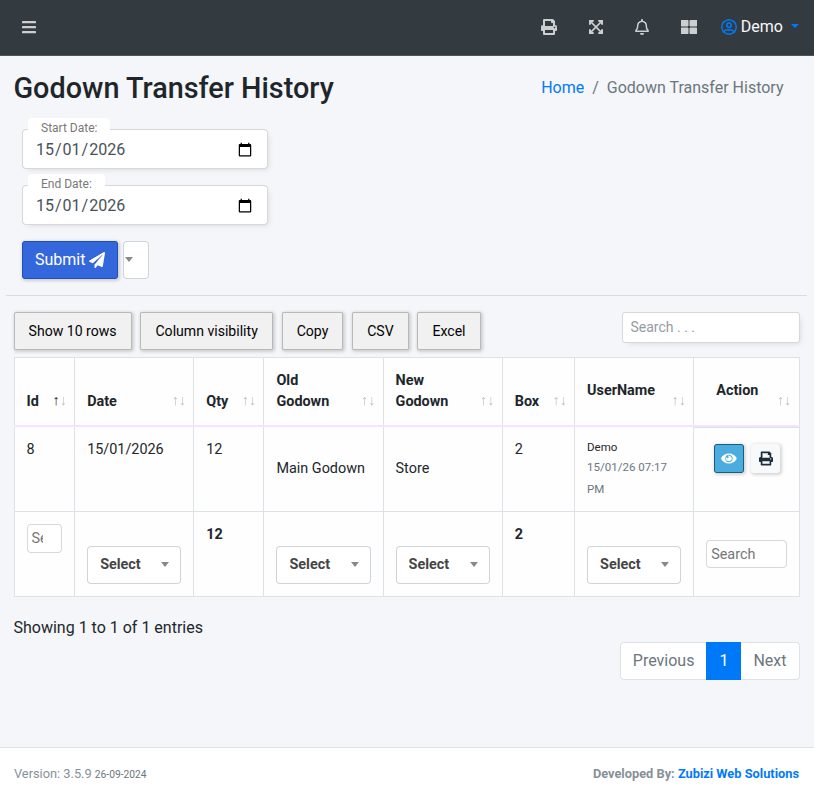
Task: Open the sidebar with the hamburger icon
Action: (x=28, y=27)
